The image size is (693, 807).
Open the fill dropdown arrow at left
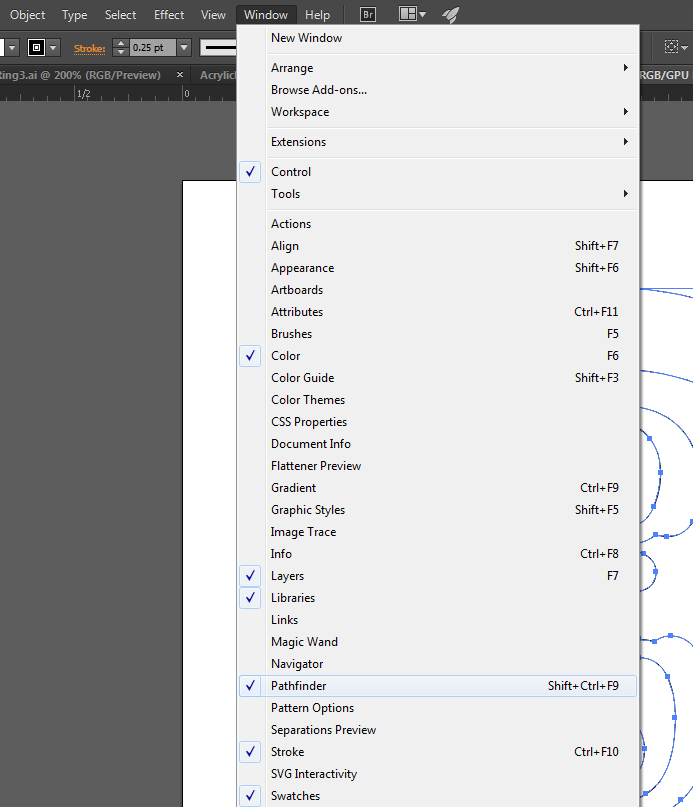tap(12, 48)
